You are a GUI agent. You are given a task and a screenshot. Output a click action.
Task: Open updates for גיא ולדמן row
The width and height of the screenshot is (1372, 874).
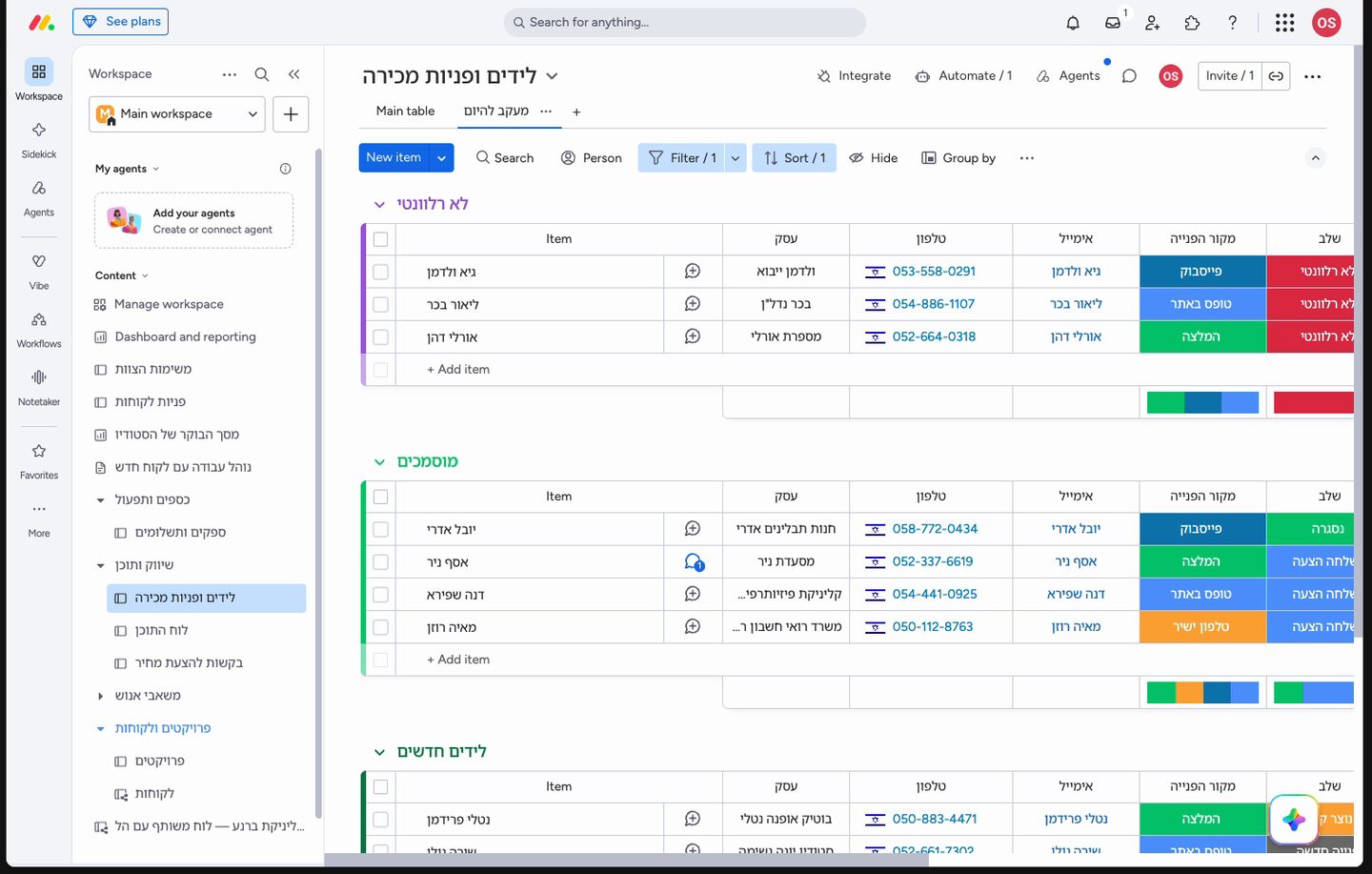pyautogui.click(x=693, y=272)
